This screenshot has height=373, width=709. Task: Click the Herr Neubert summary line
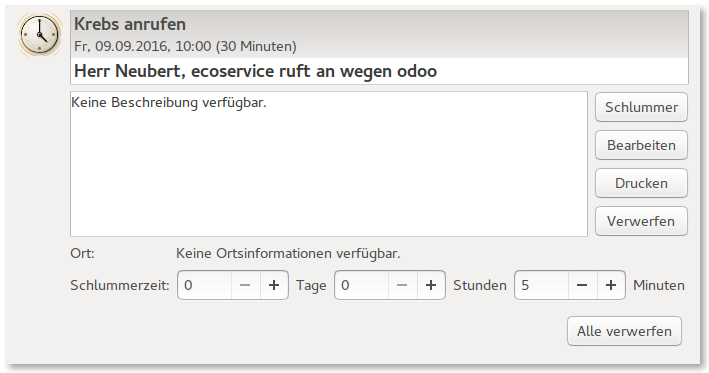click(x=255, y=71)
